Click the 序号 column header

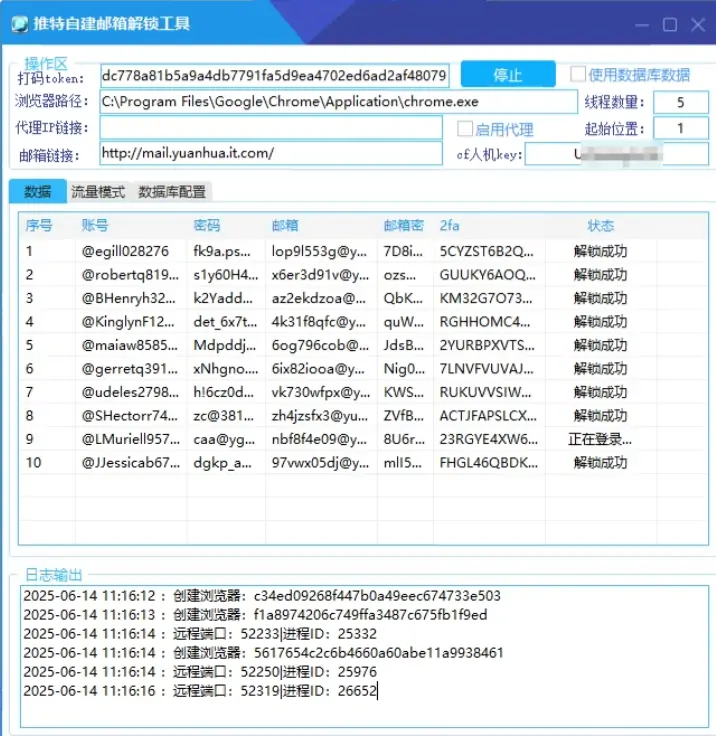pos(39,226)
